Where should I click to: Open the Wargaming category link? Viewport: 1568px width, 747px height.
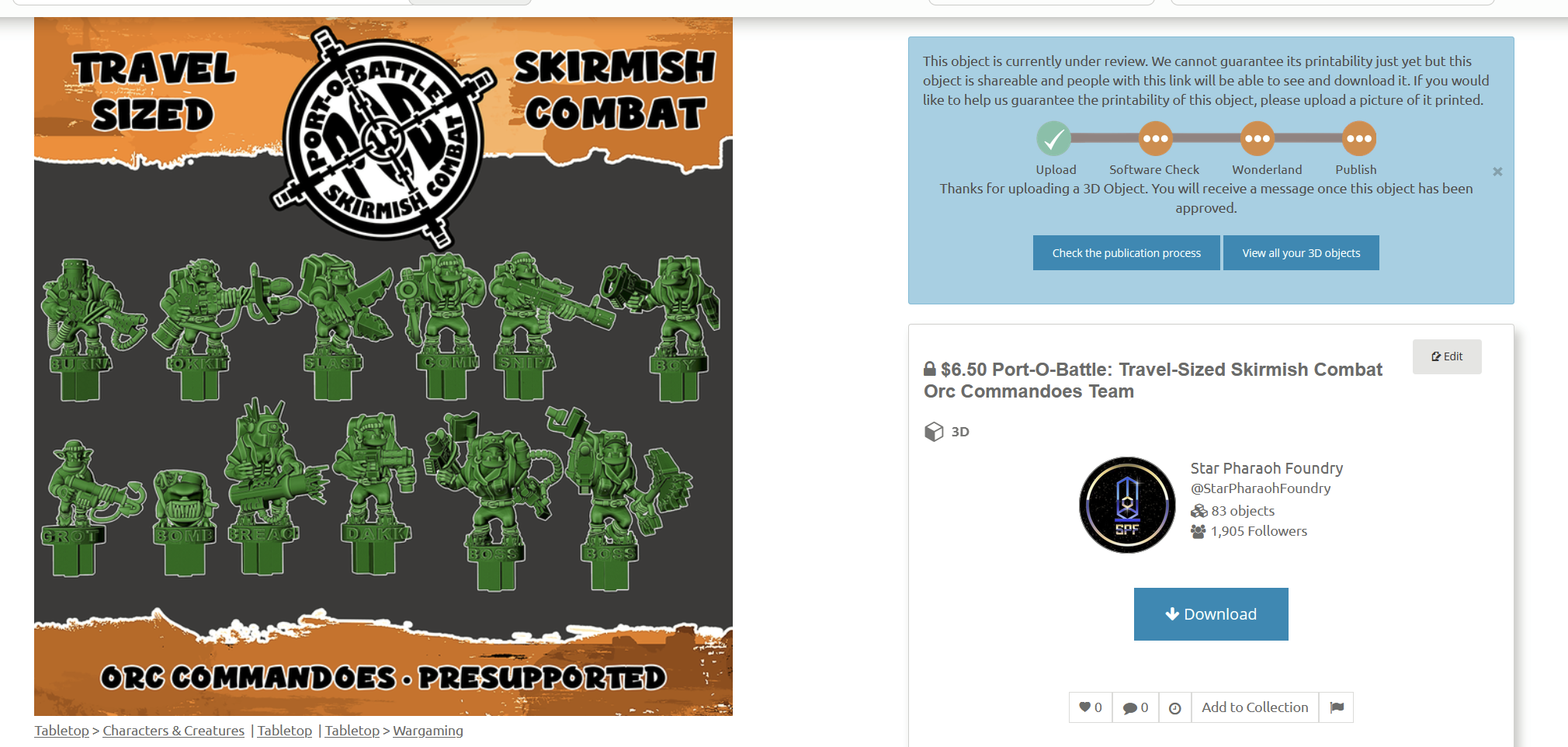[x=428, y=731]
